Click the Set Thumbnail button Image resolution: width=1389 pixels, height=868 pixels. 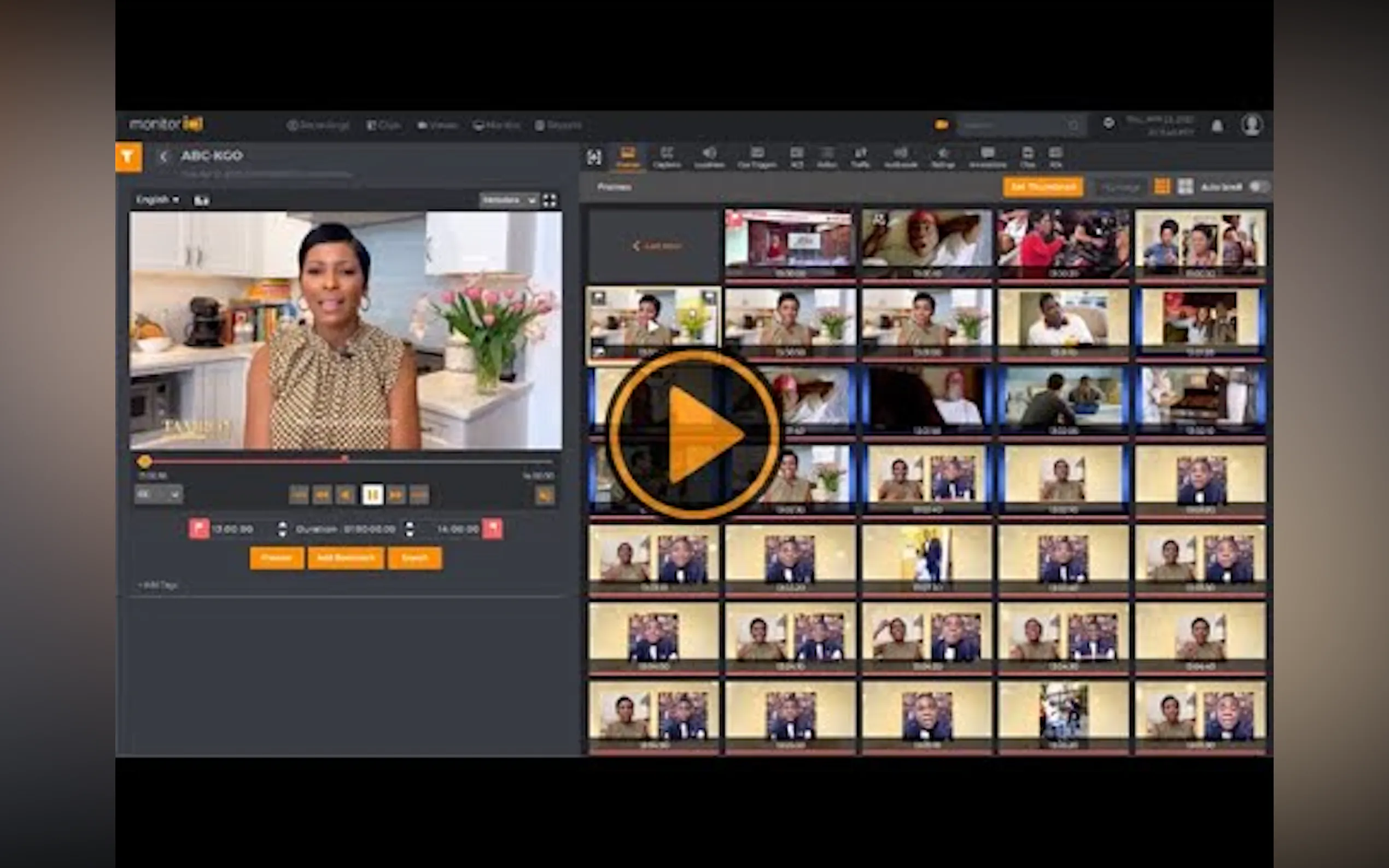pos(1043,187)
